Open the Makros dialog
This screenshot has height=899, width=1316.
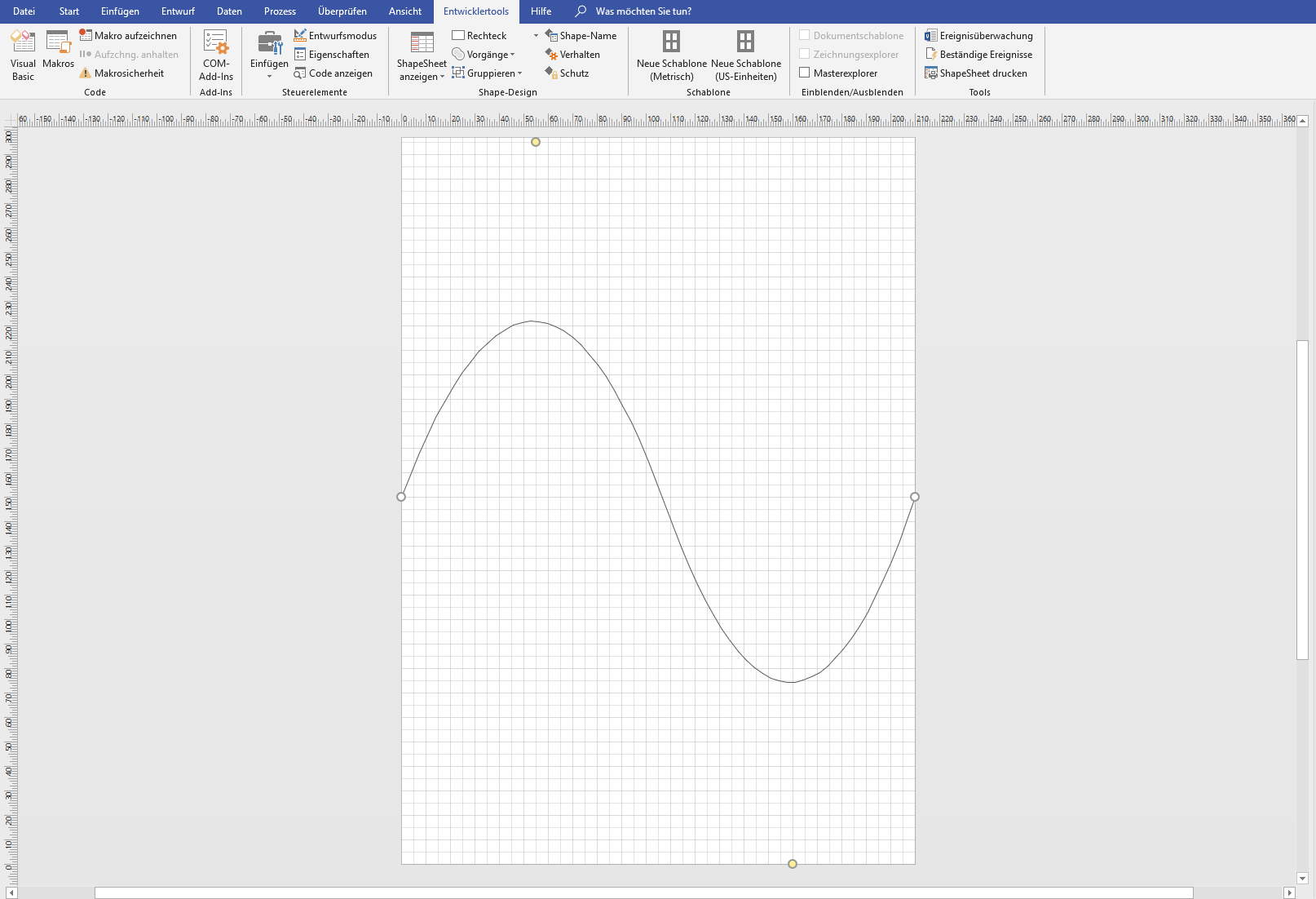(x=59, y=49)
